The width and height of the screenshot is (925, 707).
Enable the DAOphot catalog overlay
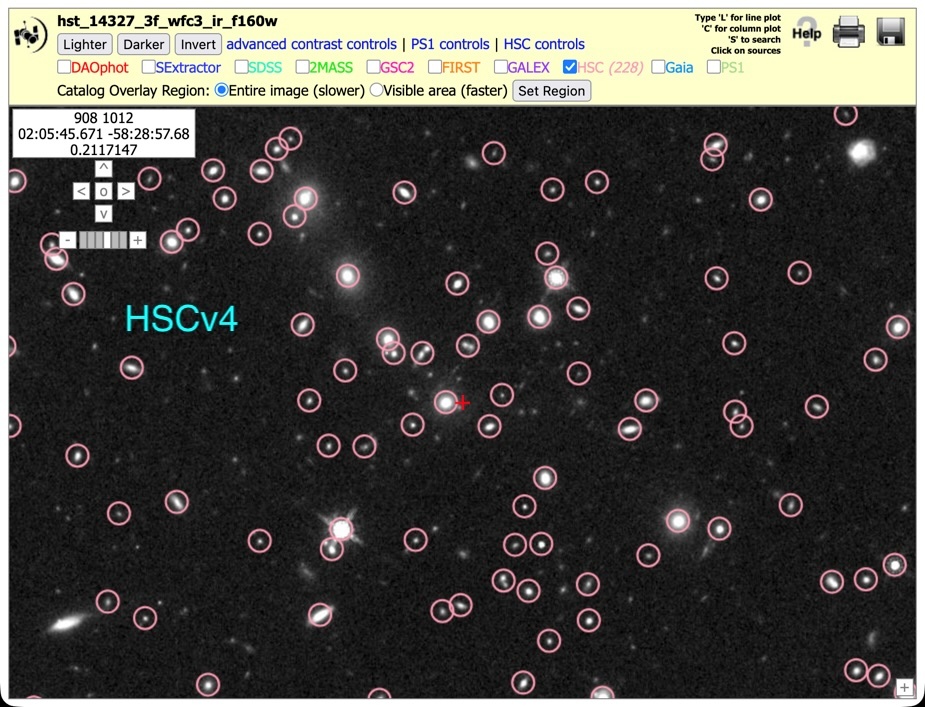(64, 67)
